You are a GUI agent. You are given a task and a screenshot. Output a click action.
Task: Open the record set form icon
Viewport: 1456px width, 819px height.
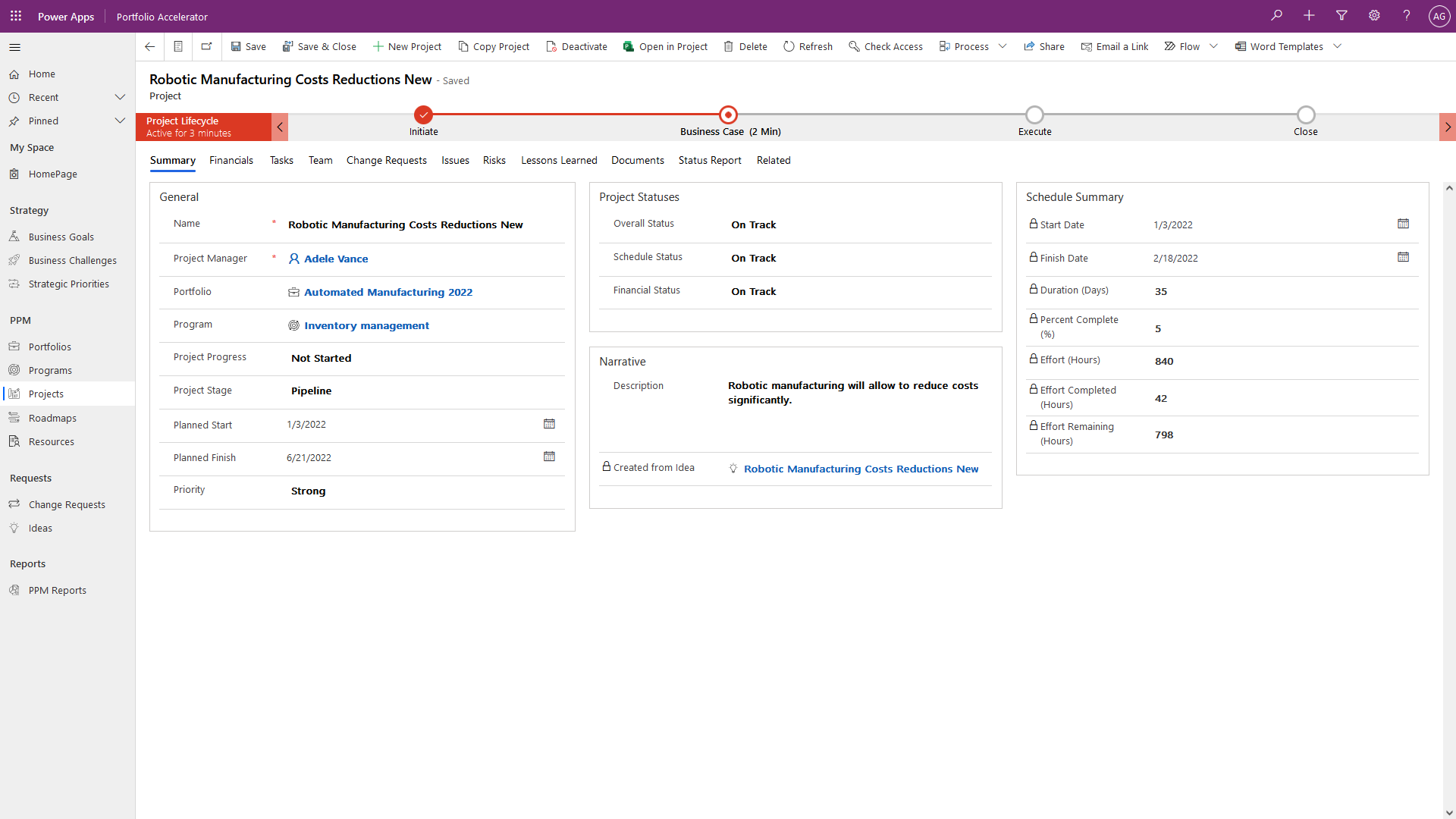tap(178, 46)
